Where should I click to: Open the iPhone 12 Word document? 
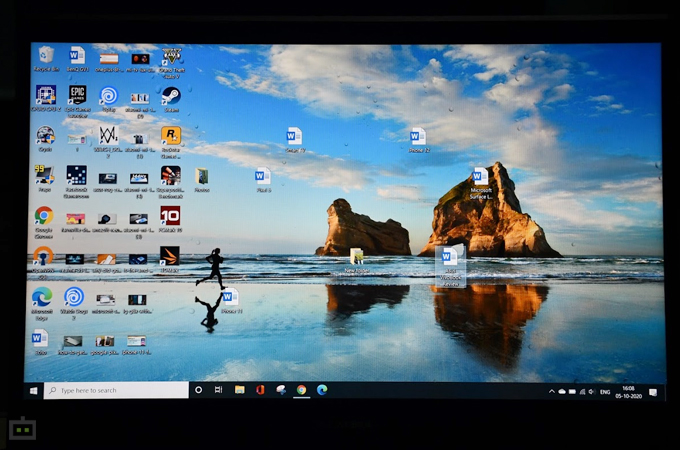point(418,139)
